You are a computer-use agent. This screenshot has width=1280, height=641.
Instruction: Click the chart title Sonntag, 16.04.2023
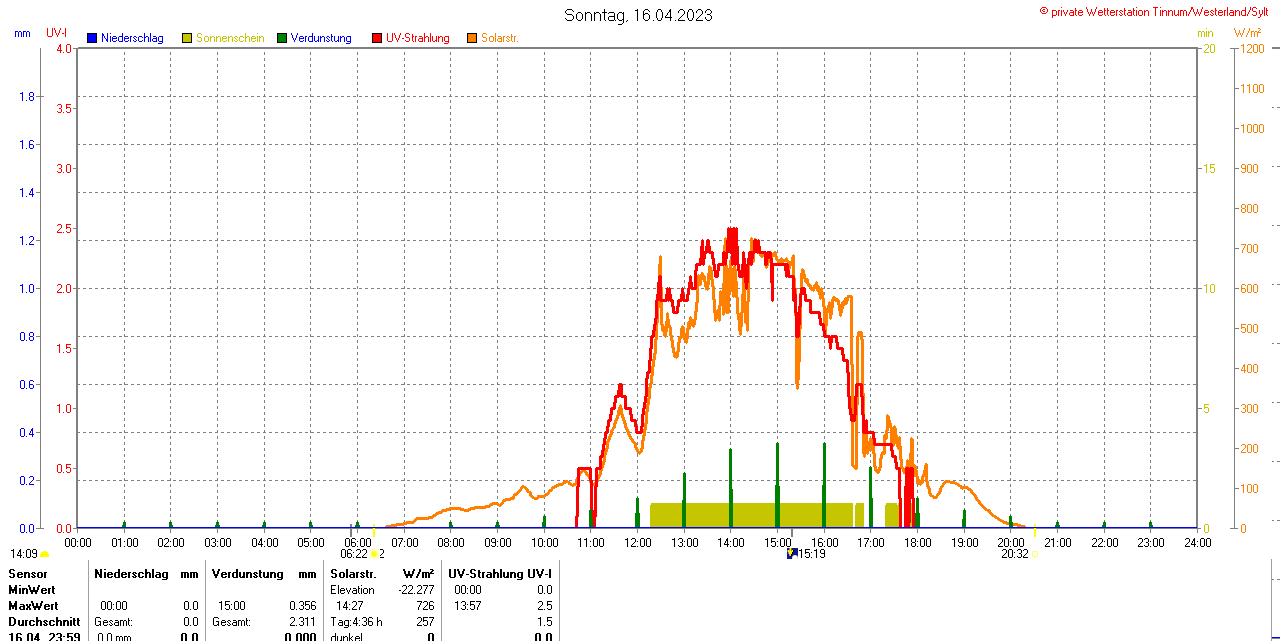click(639, 15)
